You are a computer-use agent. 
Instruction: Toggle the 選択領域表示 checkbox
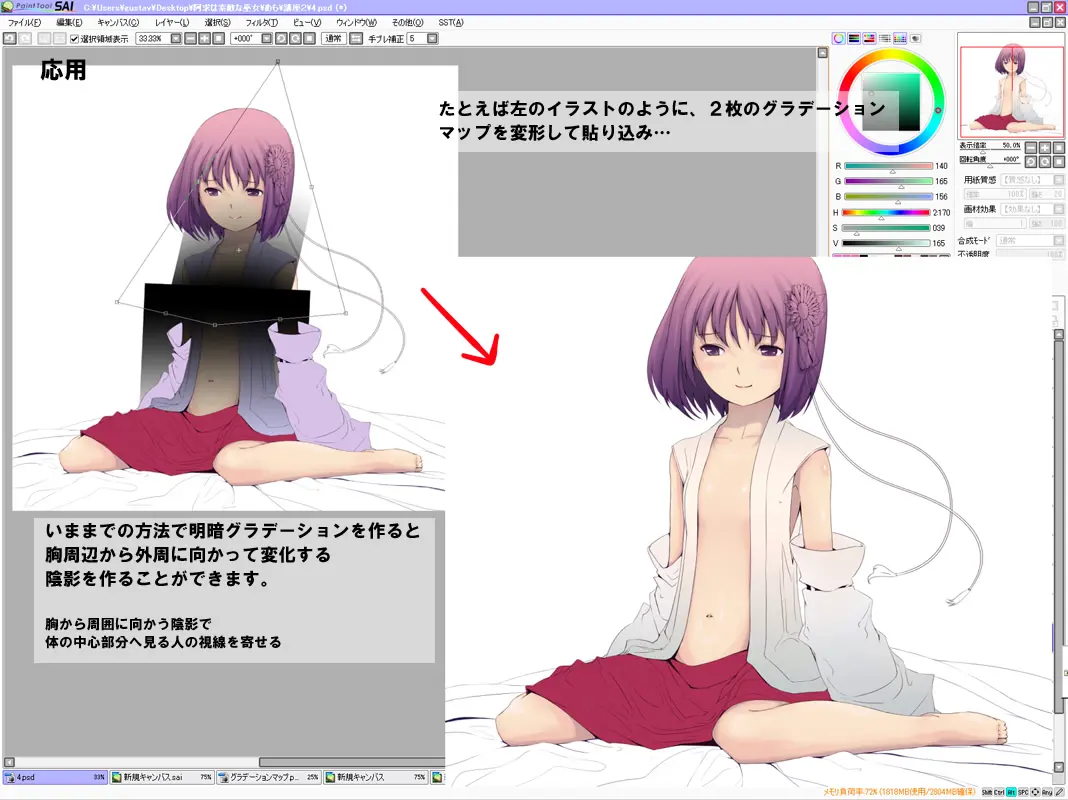pos(74,39)
